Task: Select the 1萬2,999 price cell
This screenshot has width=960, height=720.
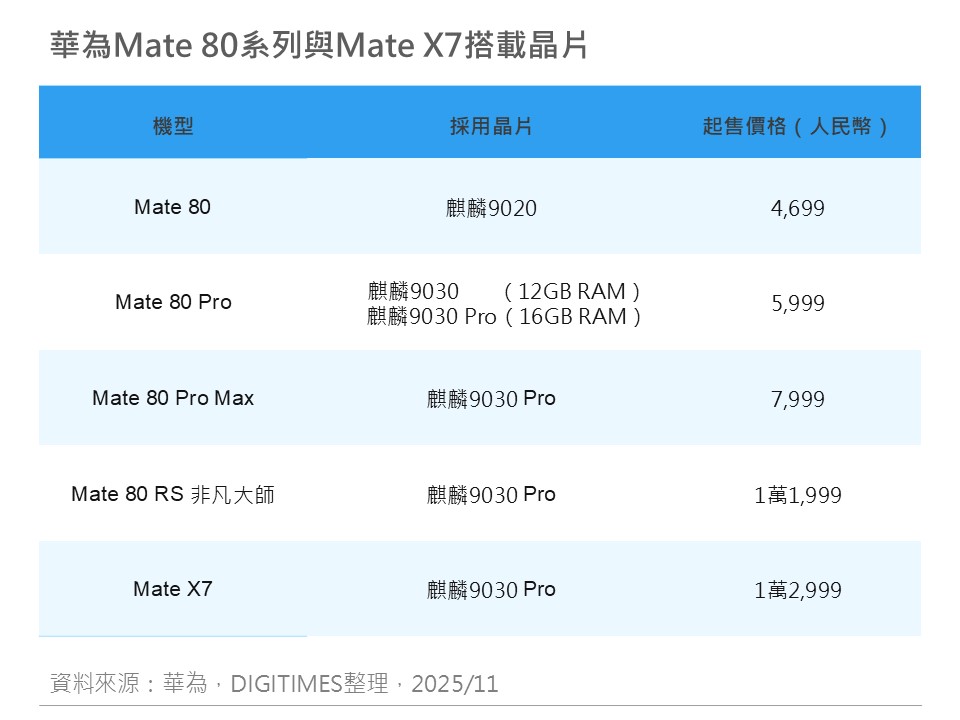Action: [x=798, y=590]
